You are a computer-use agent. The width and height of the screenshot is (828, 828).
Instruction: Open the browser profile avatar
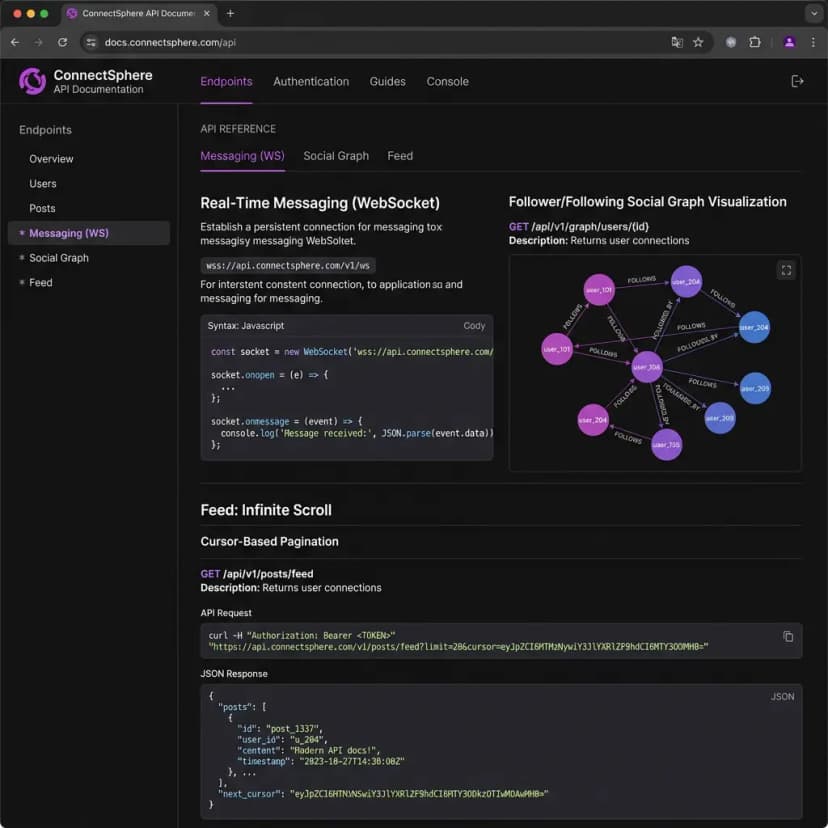tap(789, 42)
